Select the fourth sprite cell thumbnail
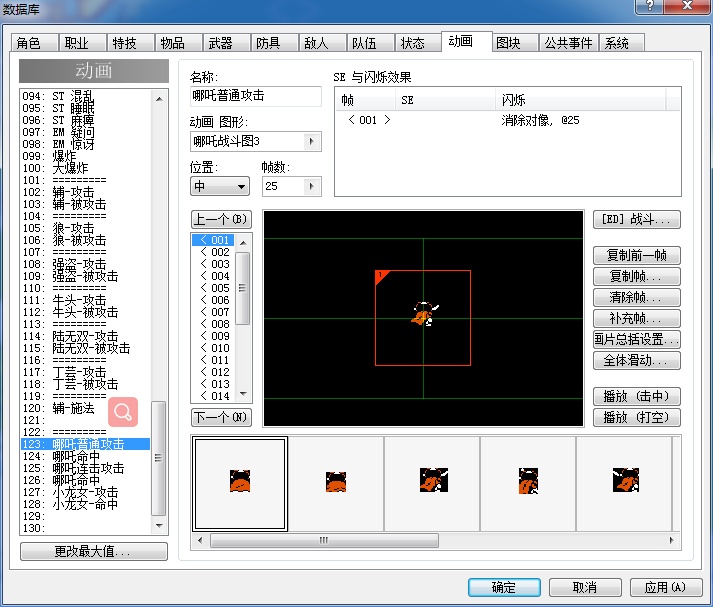Screen dimensions: 713x607 click(x=528, y=484)
